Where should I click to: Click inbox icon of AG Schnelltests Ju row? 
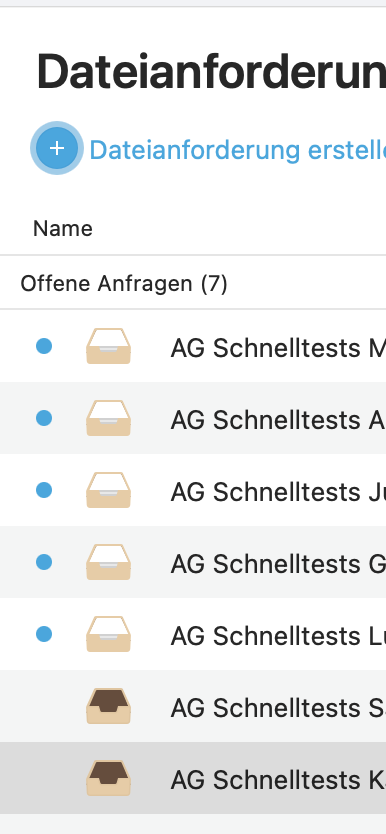tap(108, 490)
